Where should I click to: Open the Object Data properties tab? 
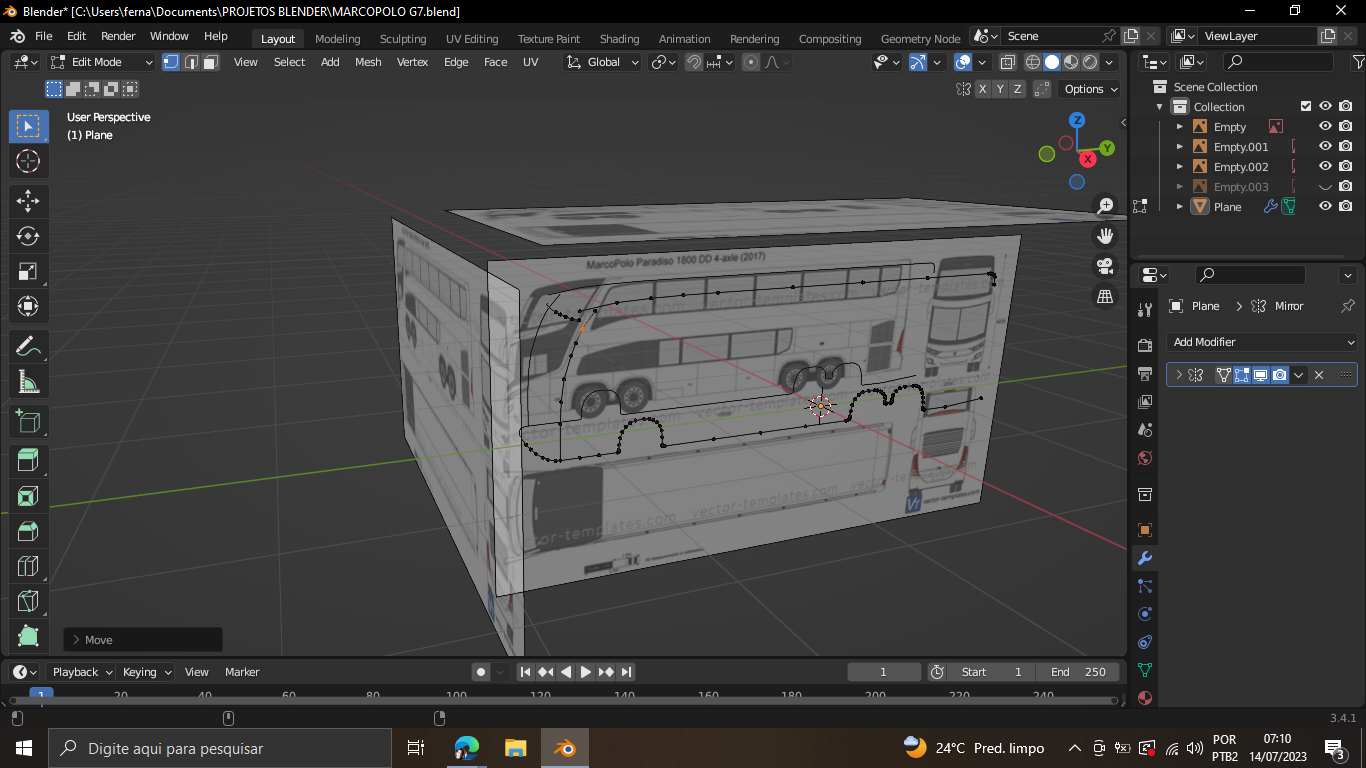click(1145, 670)
